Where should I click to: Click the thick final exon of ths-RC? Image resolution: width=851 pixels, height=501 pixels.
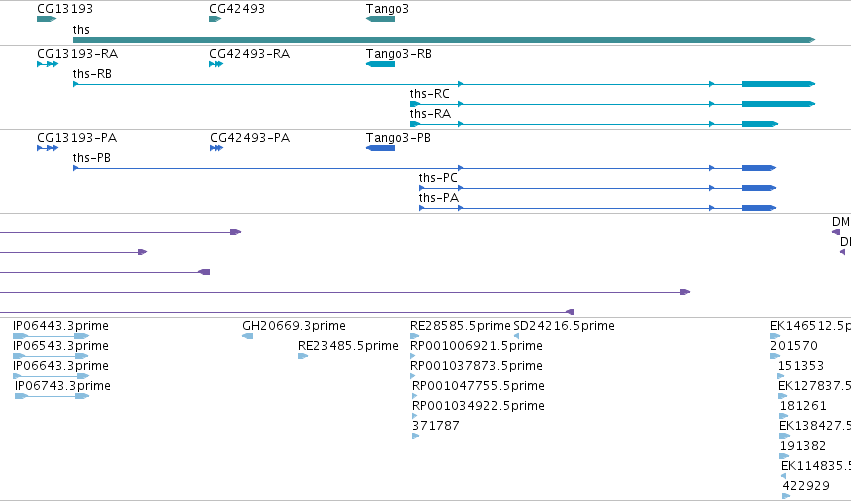click(778, 104)
